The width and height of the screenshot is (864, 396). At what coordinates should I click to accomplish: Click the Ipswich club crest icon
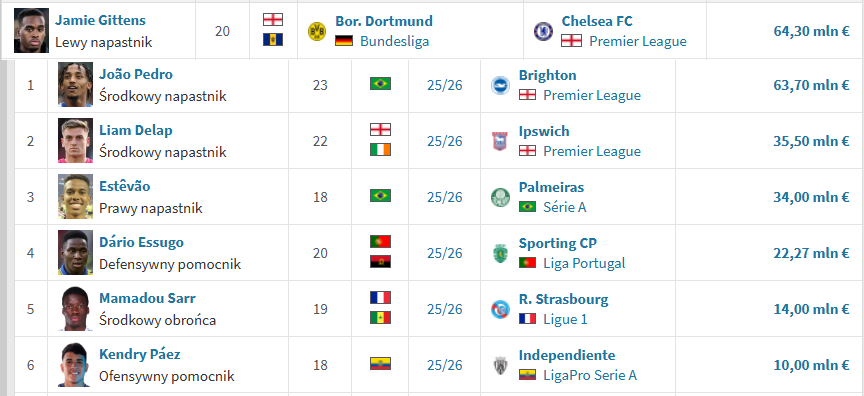click(500, 141)
